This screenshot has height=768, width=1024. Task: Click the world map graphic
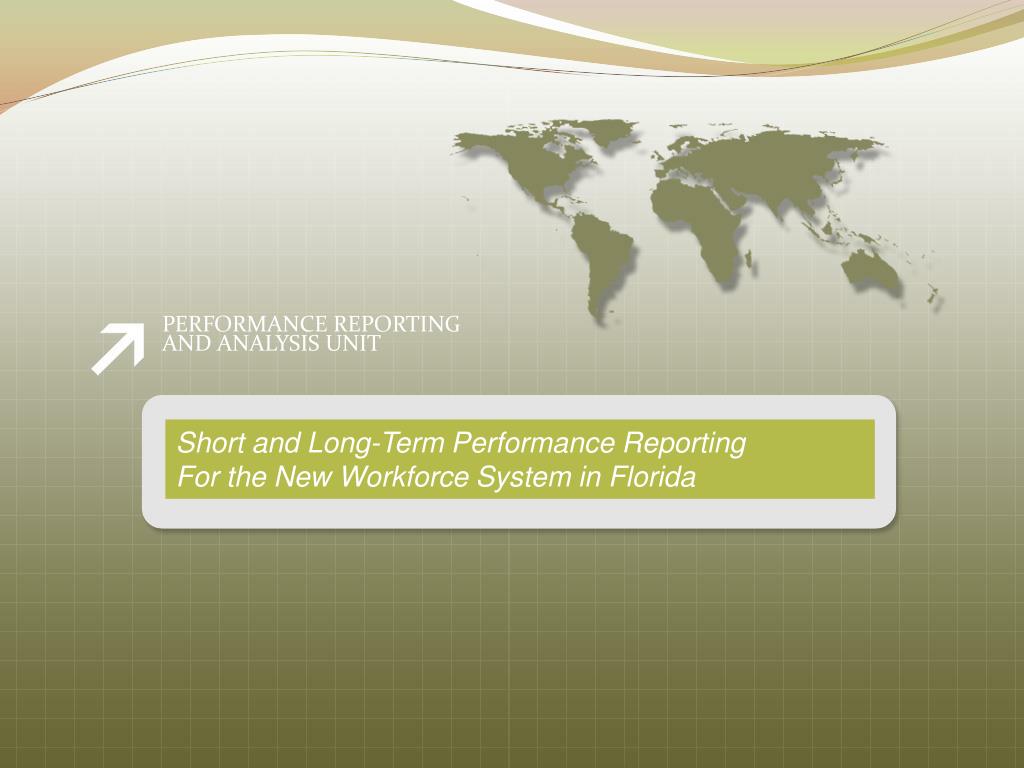tap(697, 222)
